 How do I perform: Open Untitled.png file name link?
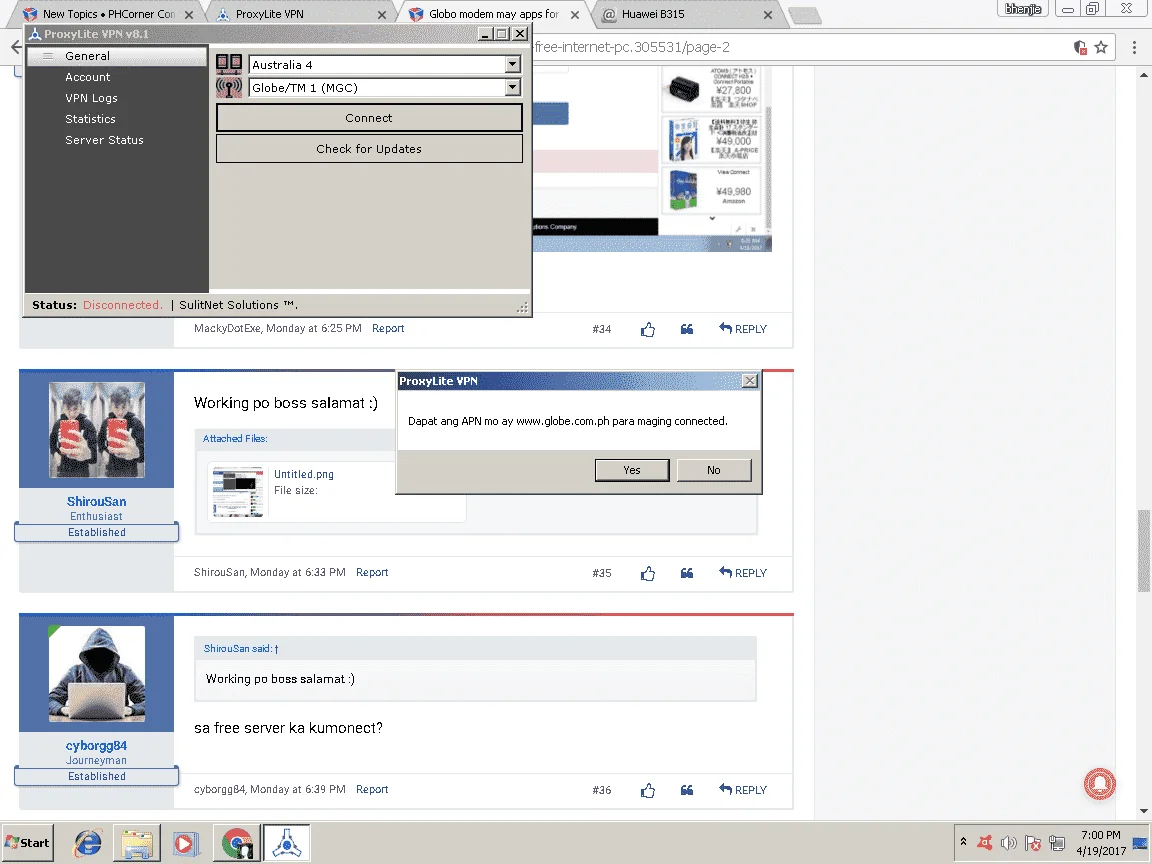pos(304,475)
